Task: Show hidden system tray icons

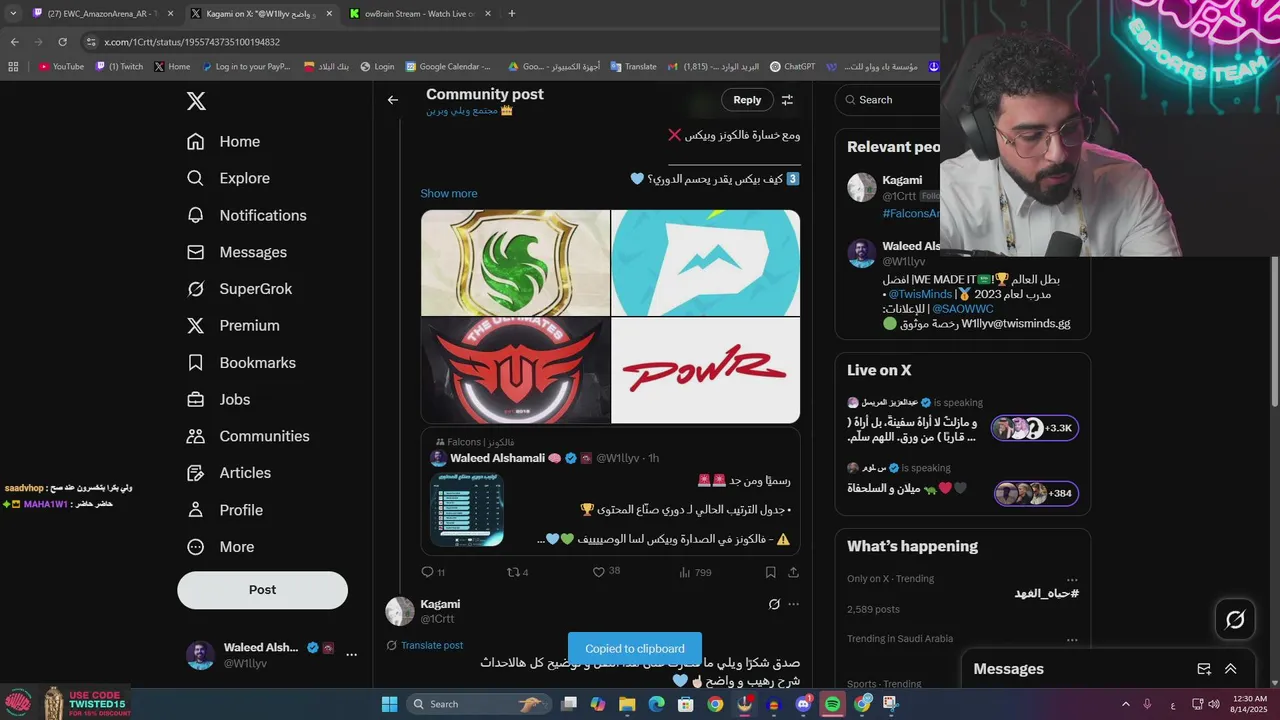Action: click(x=1125, y=704)
